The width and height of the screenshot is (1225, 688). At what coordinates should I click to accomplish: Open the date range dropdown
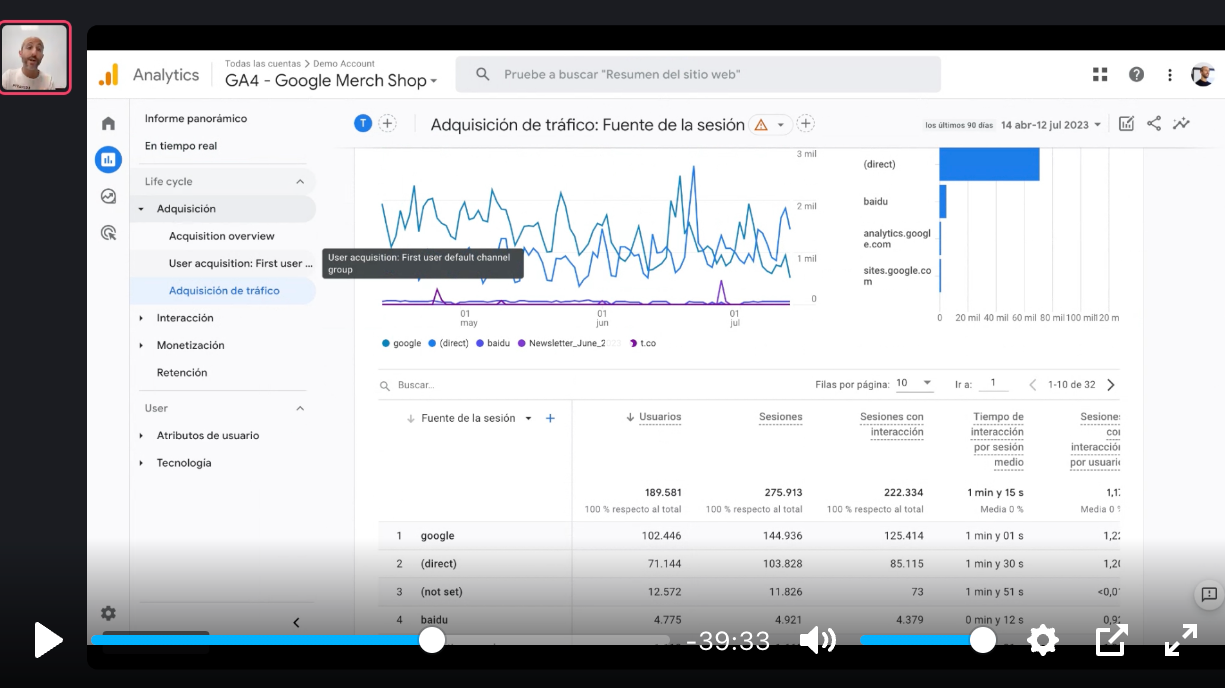point(1051,125)
